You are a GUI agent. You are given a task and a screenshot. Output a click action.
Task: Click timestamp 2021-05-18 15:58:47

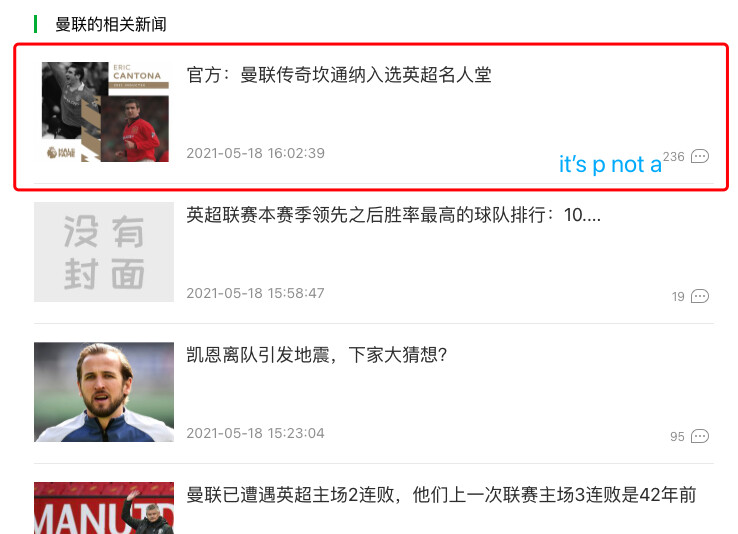point(256,293)
